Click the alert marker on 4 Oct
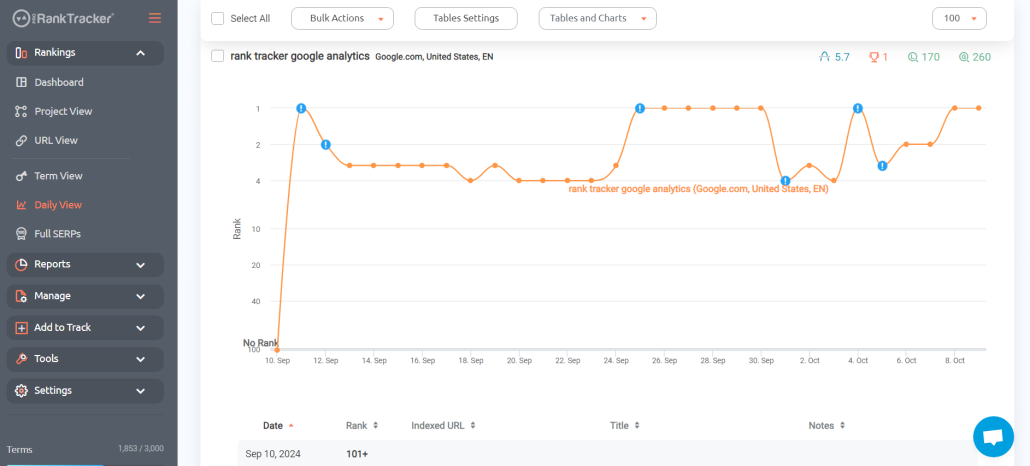 click(858, 108)
